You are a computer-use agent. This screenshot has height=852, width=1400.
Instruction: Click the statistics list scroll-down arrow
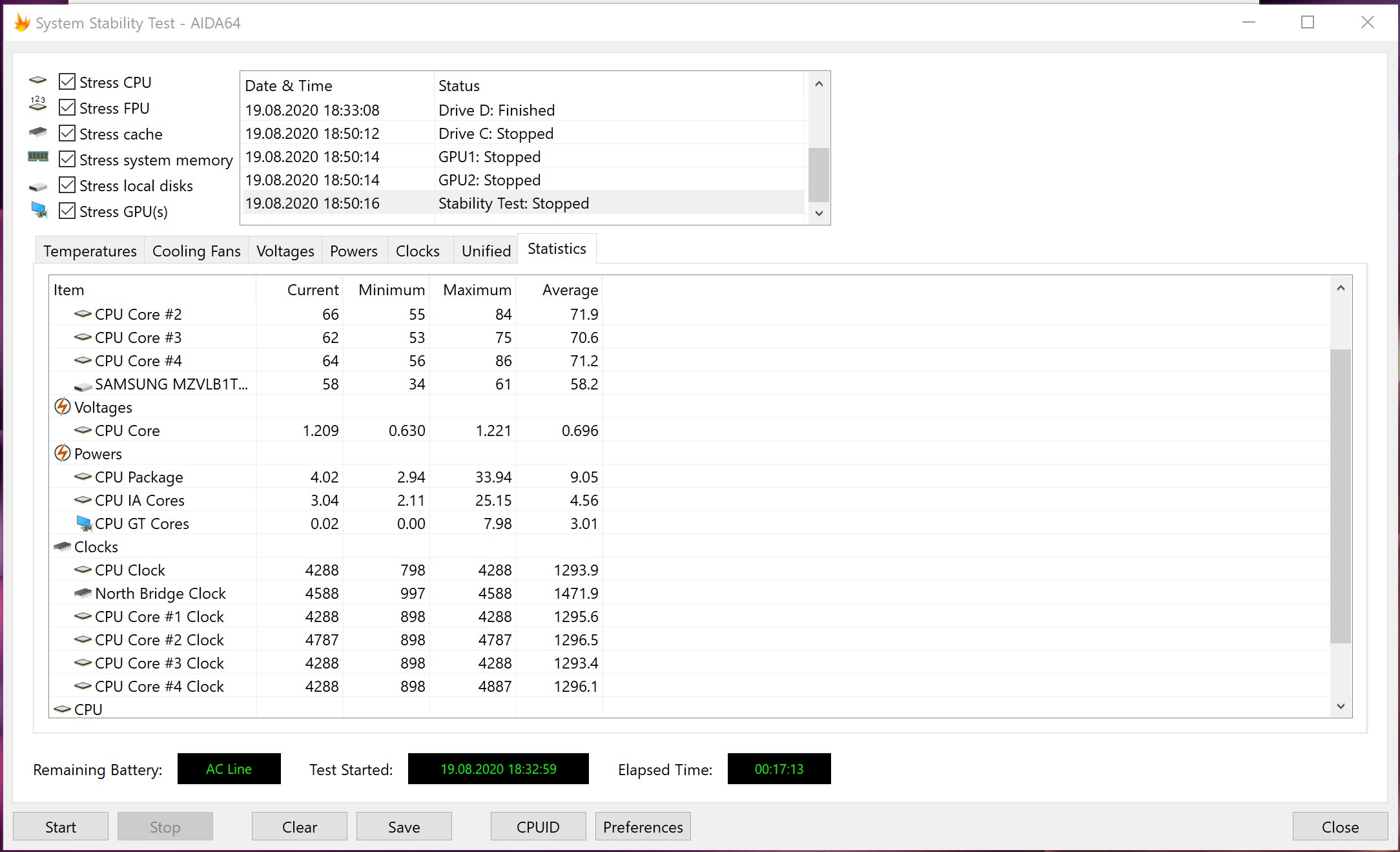[x=1341, y=706]
